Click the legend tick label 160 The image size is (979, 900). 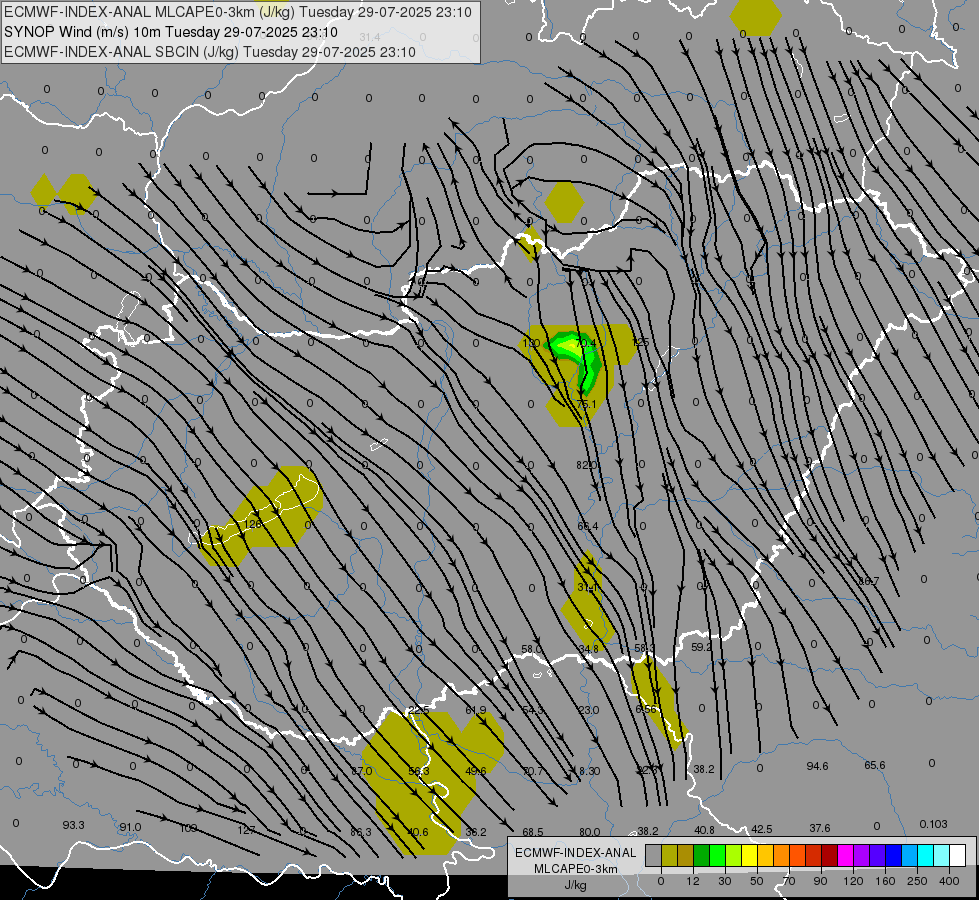[x=885, y=881]
